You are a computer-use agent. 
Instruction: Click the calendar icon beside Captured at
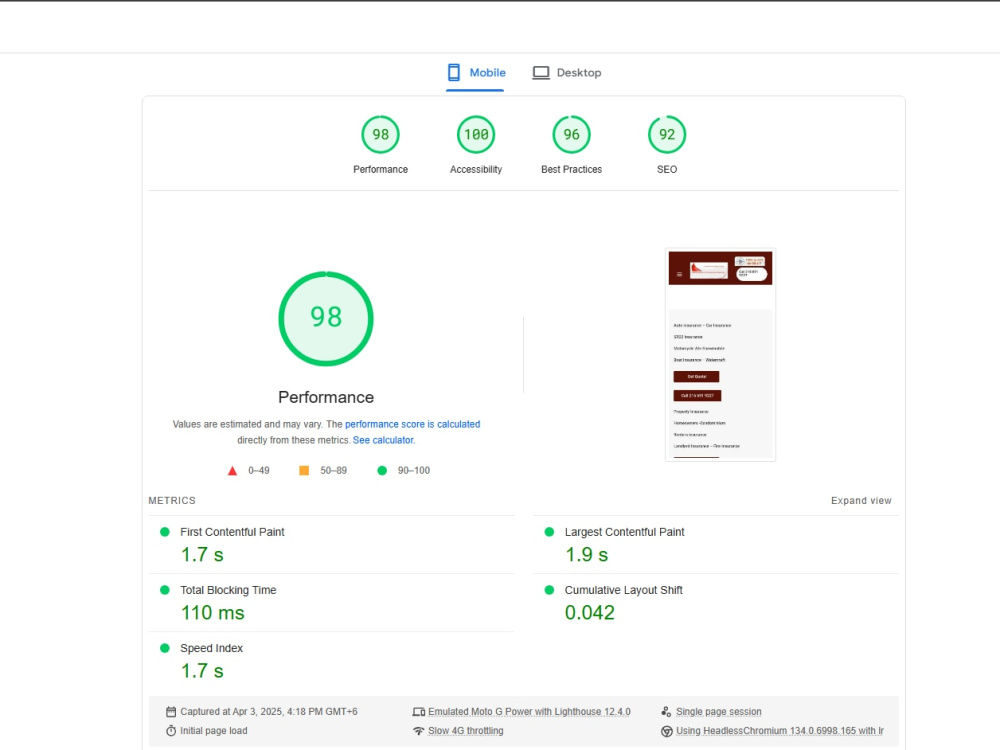click(171, 712)
